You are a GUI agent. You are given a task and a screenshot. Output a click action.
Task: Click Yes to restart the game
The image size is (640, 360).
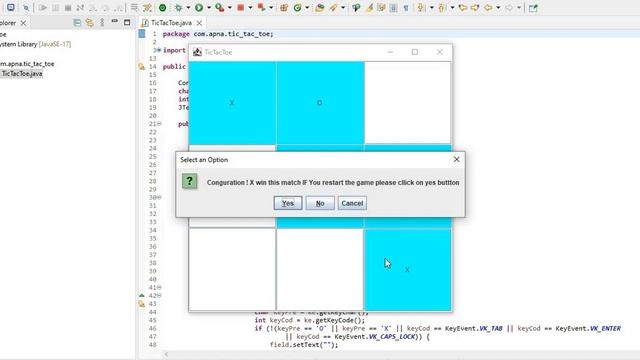tap(288, 203)
